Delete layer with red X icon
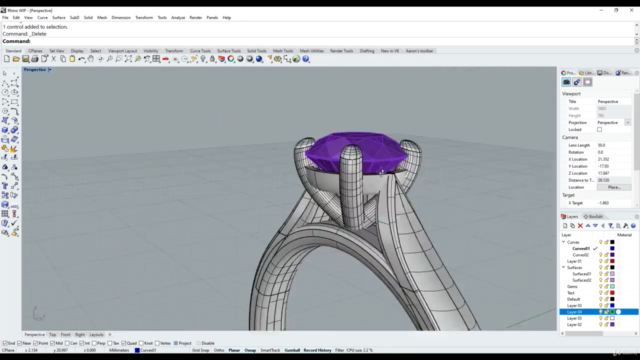The height and width of the screenshot is (360, 640). coord(580,226)
